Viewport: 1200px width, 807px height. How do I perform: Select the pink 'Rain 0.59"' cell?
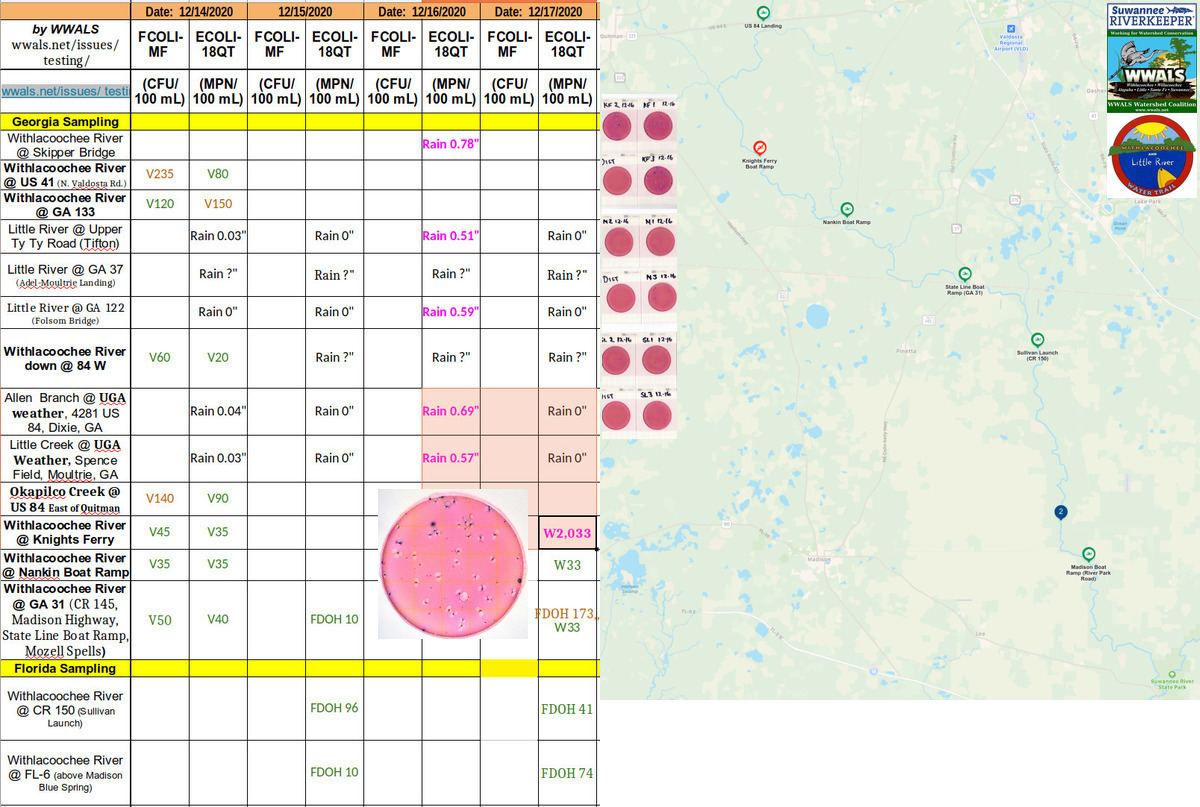tap(451, 312)
